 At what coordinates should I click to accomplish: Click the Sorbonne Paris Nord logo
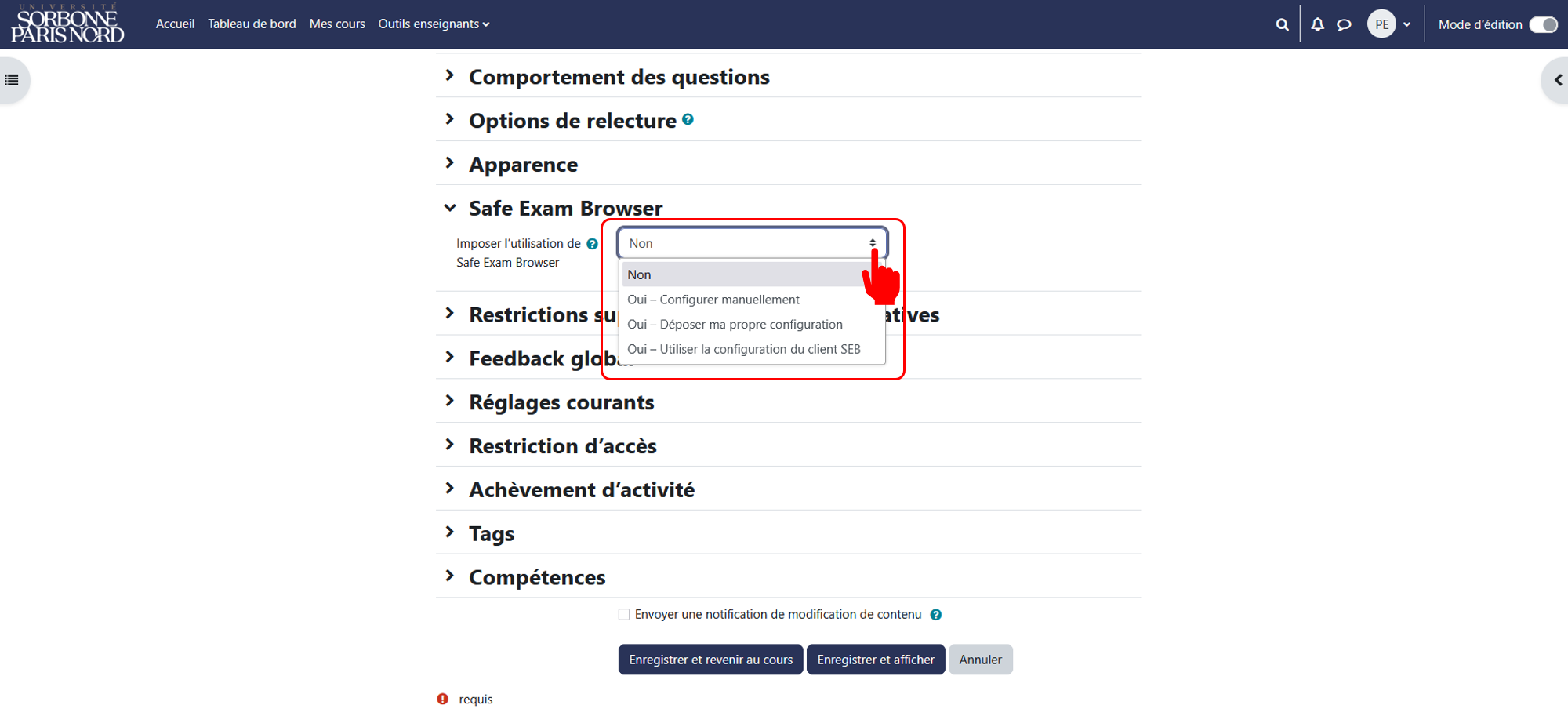click(x=67, y=24)
